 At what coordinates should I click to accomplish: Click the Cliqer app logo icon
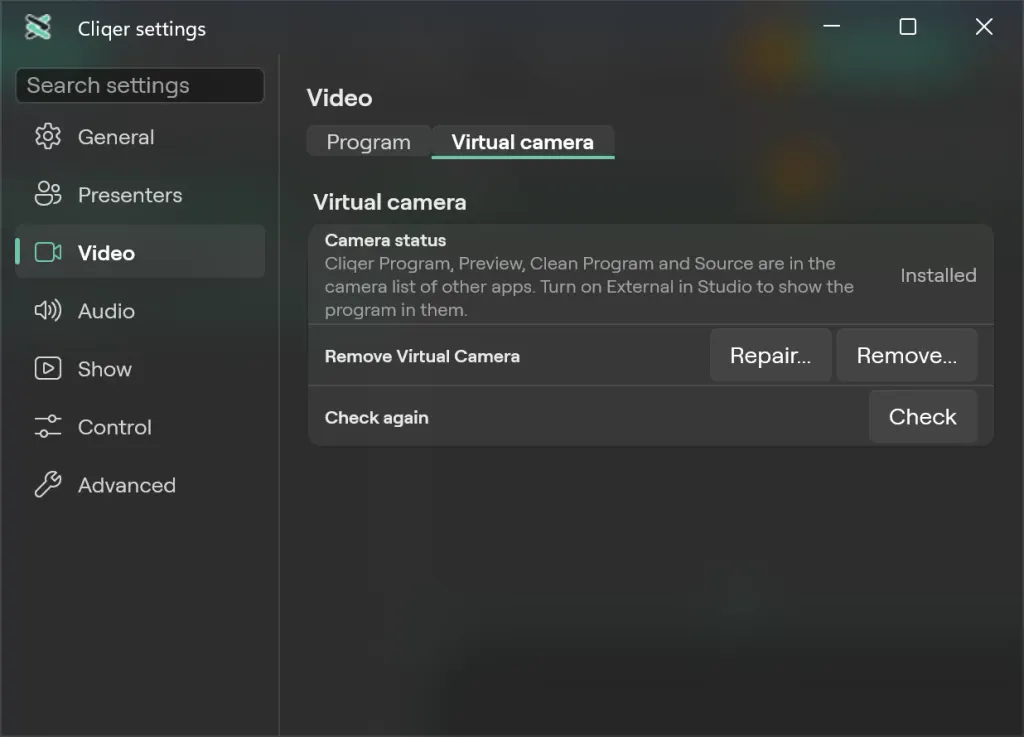coord(38,27)
